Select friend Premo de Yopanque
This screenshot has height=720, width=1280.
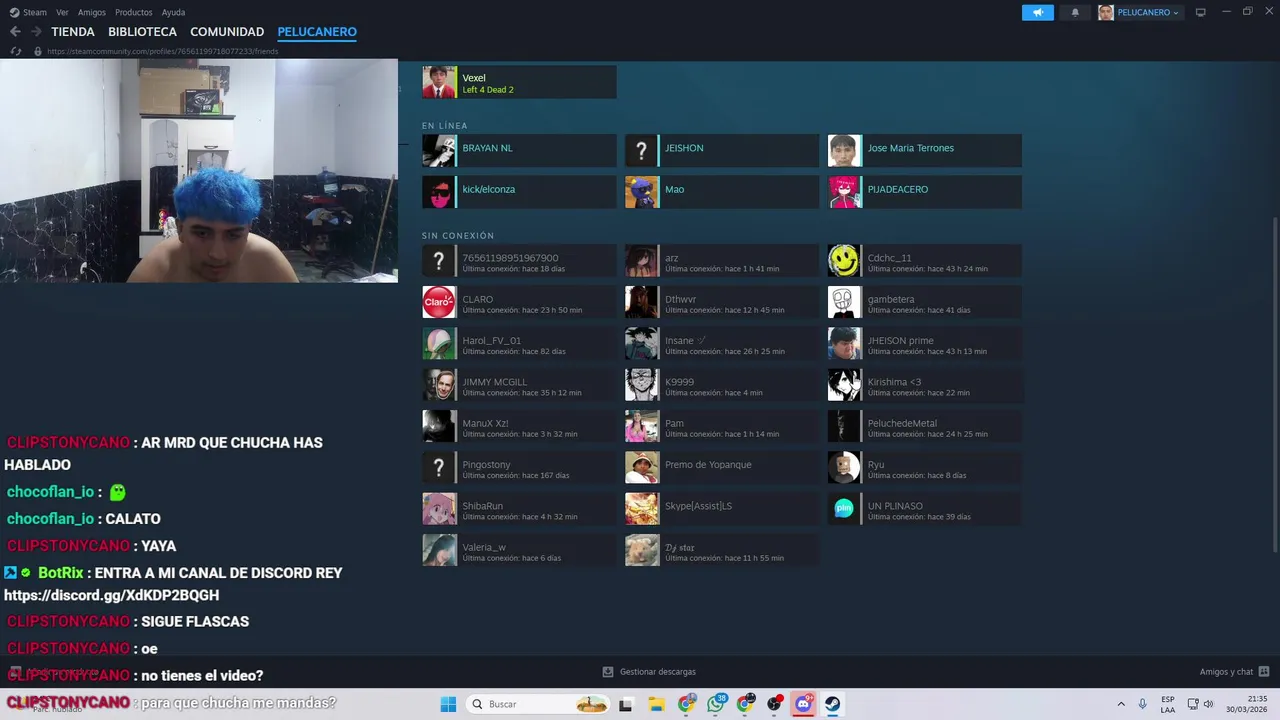[x=722, y=468]
